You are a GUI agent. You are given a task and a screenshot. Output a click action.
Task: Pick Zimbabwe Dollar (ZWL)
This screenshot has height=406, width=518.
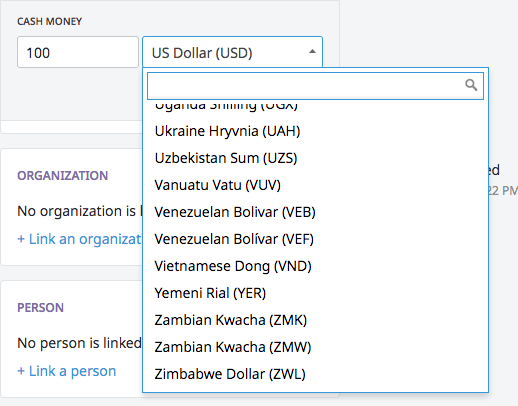coord(315,374)
